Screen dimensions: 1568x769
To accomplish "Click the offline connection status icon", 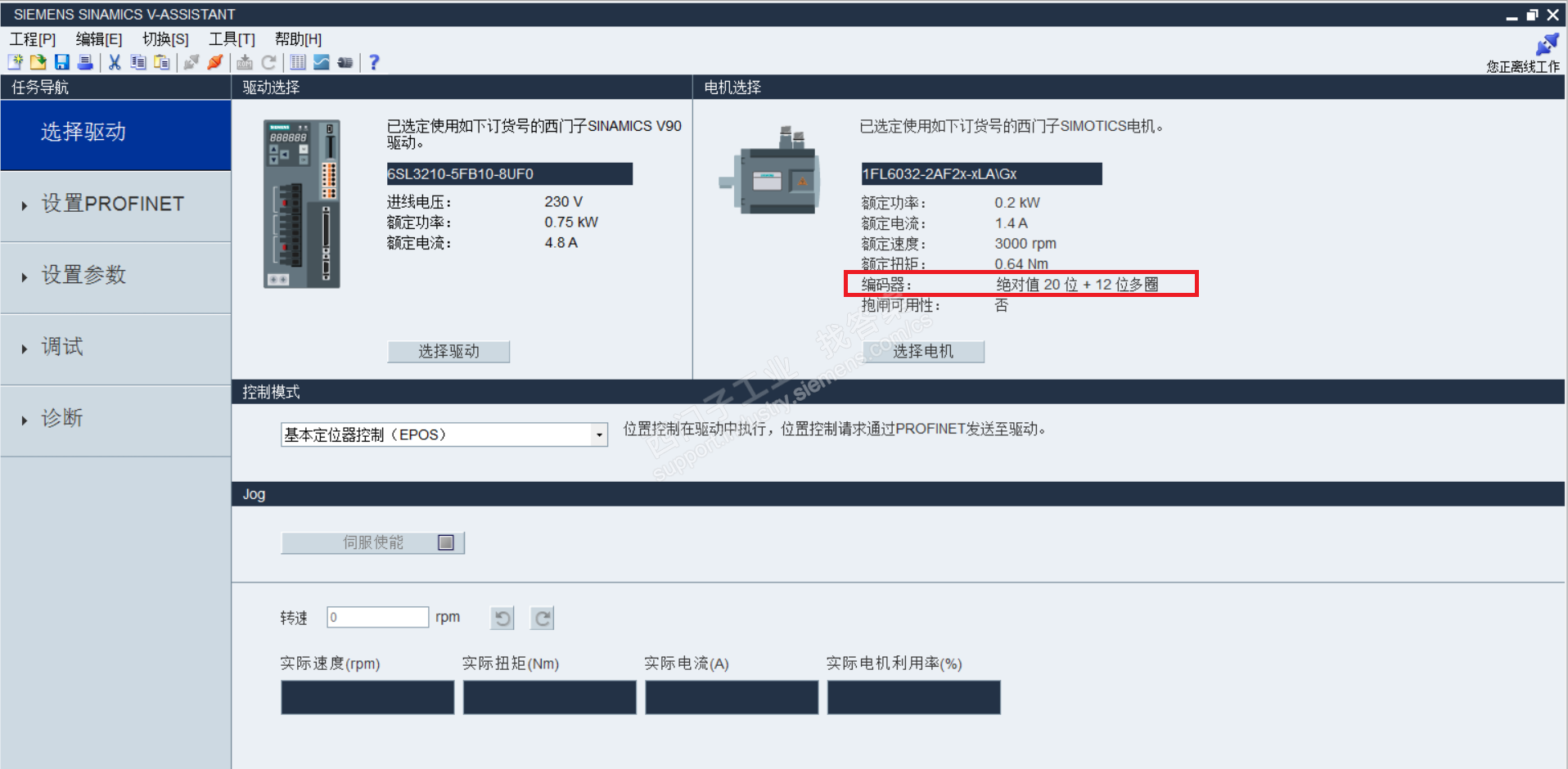I will pyautogui.click(x=1547, y=44).
